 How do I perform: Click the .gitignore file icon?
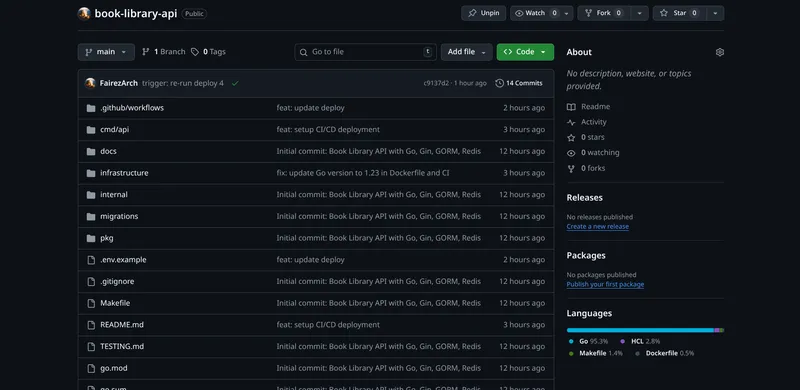coord(91,282)
